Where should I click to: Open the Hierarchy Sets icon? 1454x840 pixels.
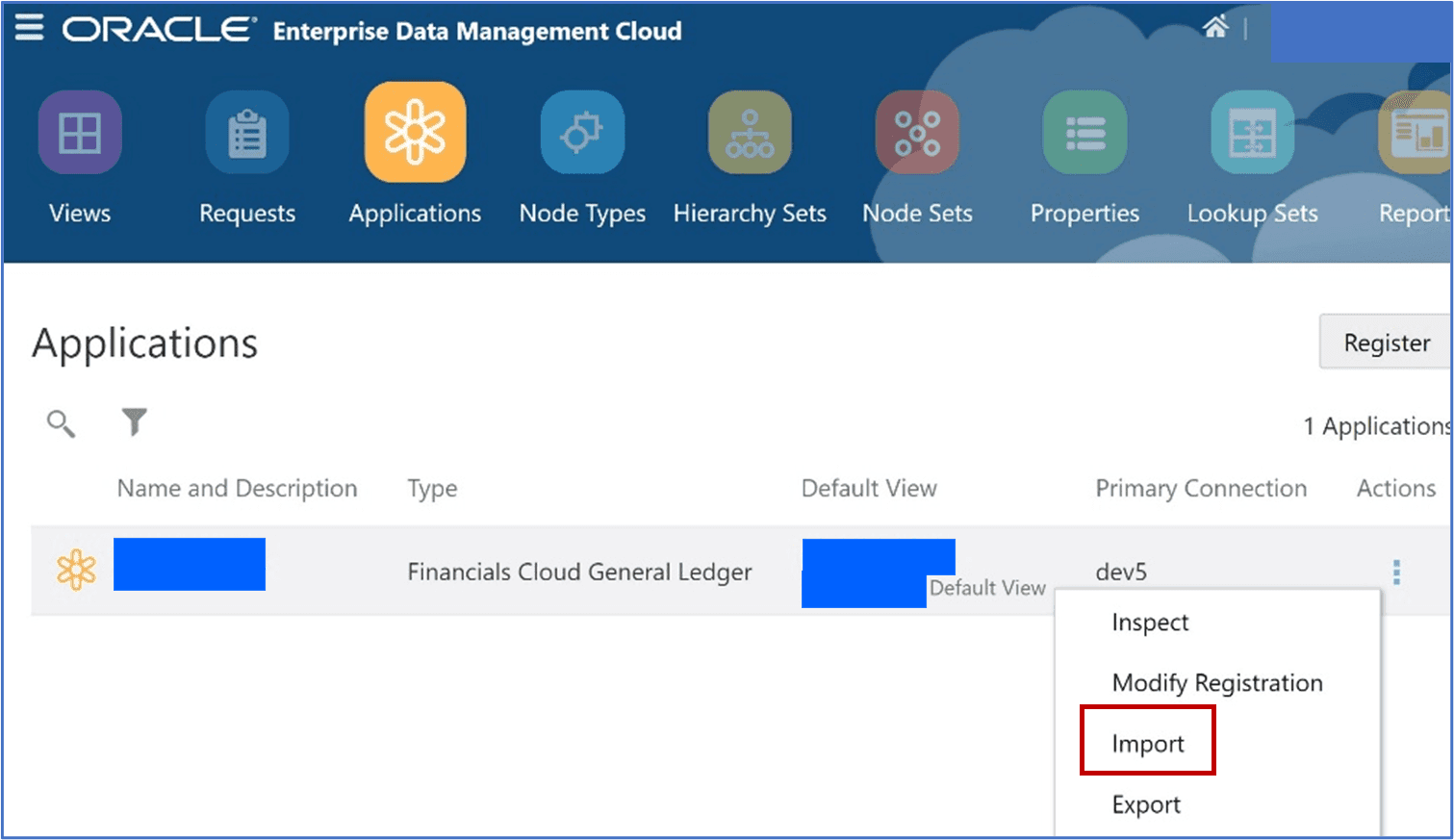click(x=750, y=133)
